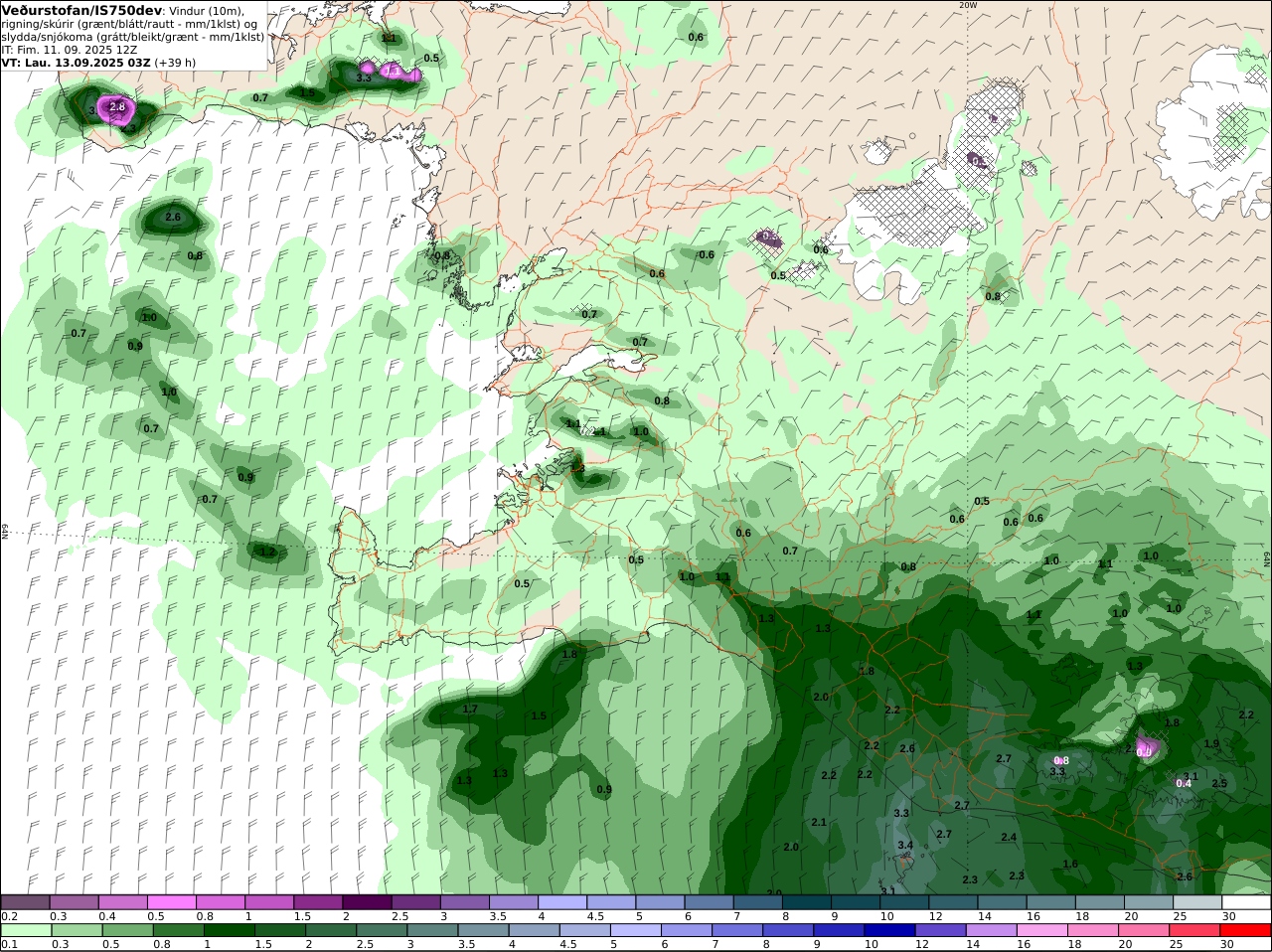Select the darkest purple snow swatch at 2
Image resolution: width=1272 pixels, height=952 pixels.
click(x=368, y=902)
